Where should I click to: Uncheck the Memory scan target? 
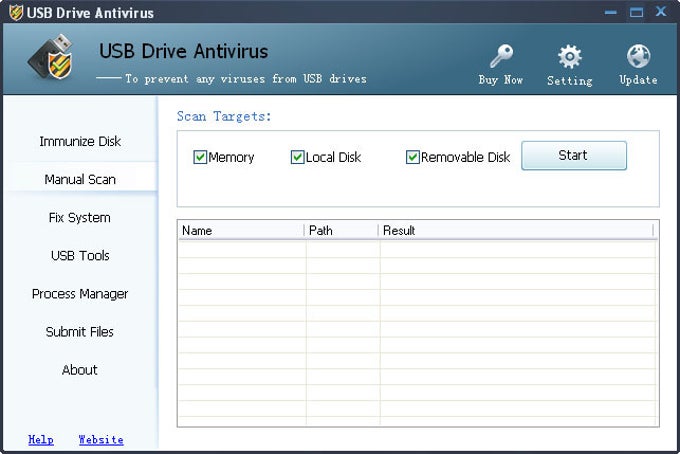[200, 157]
